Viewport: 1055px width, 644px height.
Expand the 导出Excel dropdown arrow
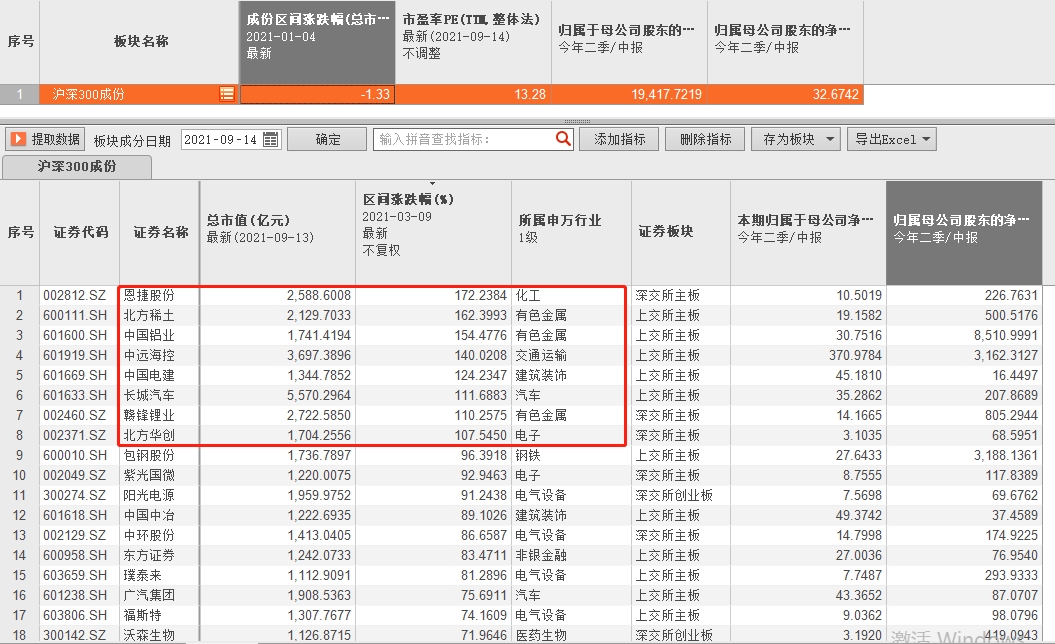point(926,139)
